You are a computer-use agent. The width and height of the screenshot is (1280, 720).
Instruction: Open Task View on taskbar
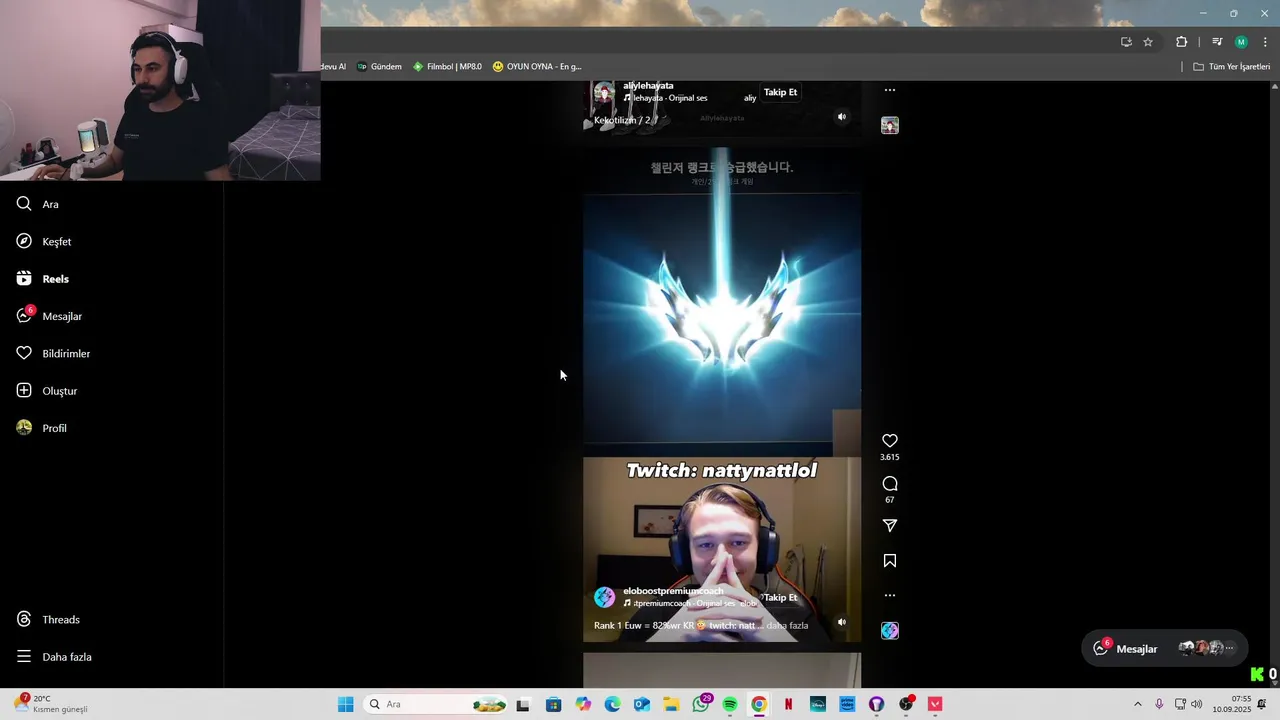522,704
